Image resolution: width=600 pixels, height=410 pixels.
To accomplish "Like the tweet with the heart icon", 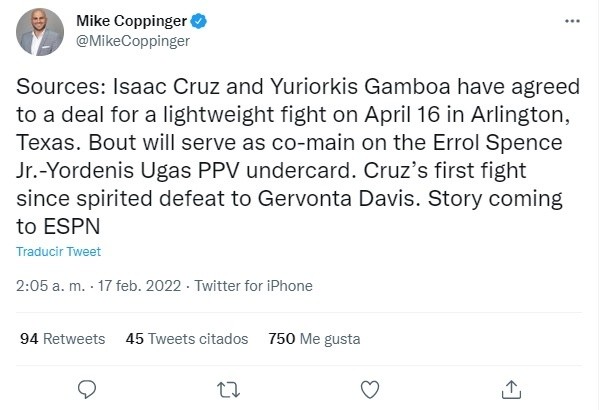I will tap(369, 387).
